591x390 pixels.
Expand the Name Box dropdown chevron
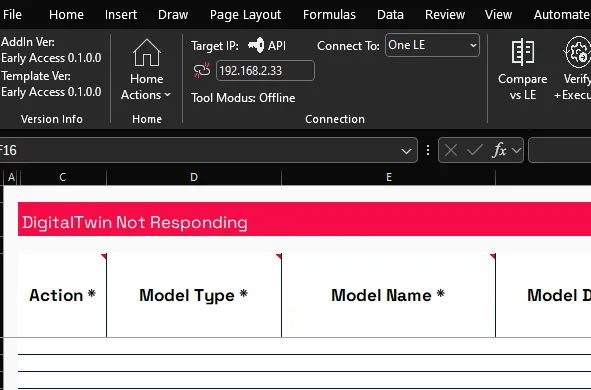(x=406, y=151)
